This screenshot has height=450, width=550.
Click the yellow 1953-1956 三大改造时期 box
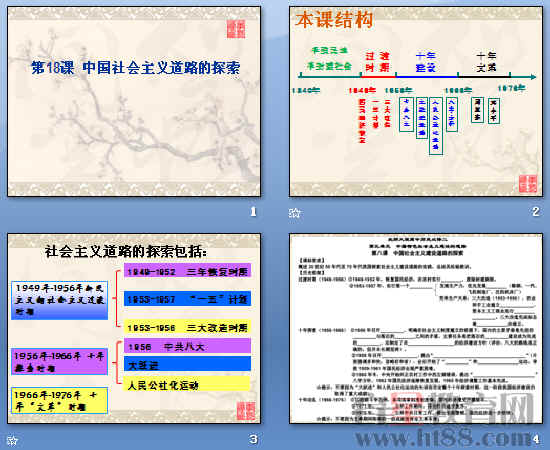187,327
